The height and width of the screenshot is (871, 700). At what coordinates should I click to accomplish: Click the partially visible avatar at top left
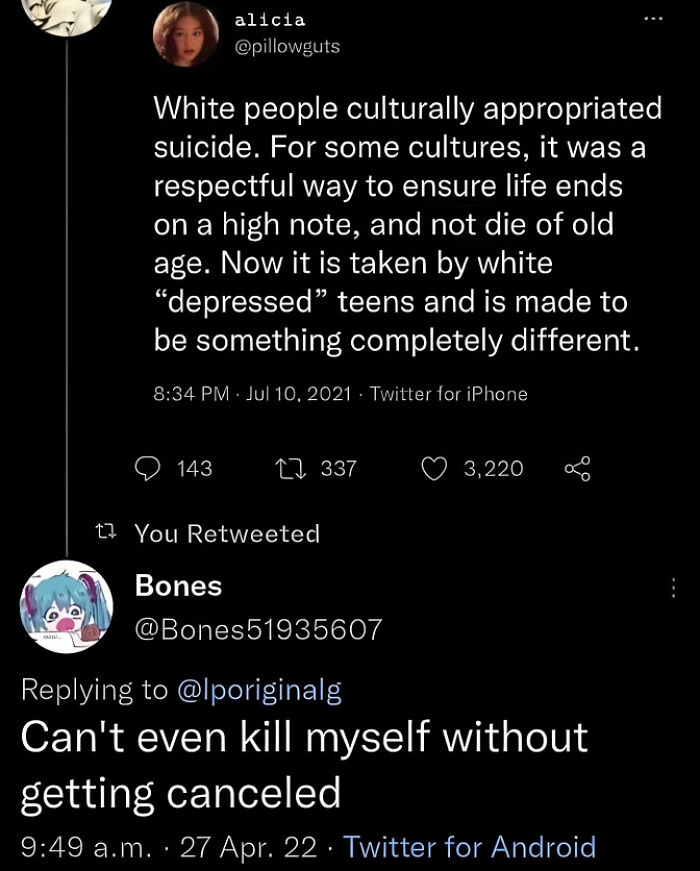[63, 15]
